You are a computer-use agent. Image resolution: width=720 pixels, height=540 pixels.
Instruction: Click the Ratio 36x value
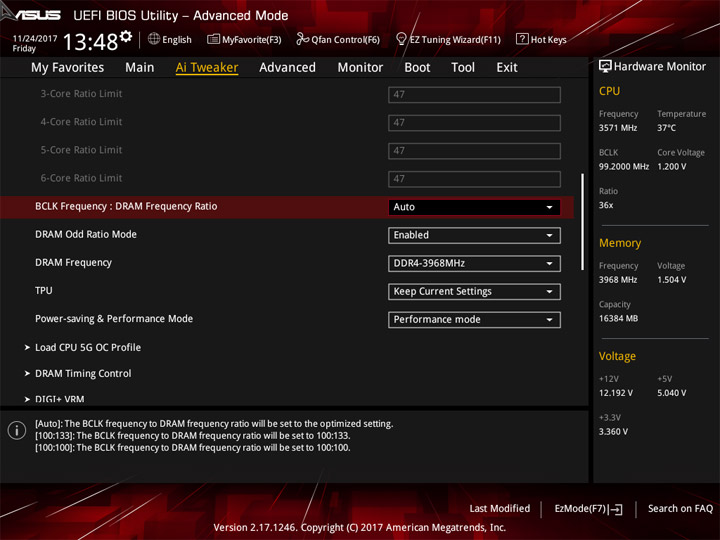pyautogui.click(x=606, y=205)
